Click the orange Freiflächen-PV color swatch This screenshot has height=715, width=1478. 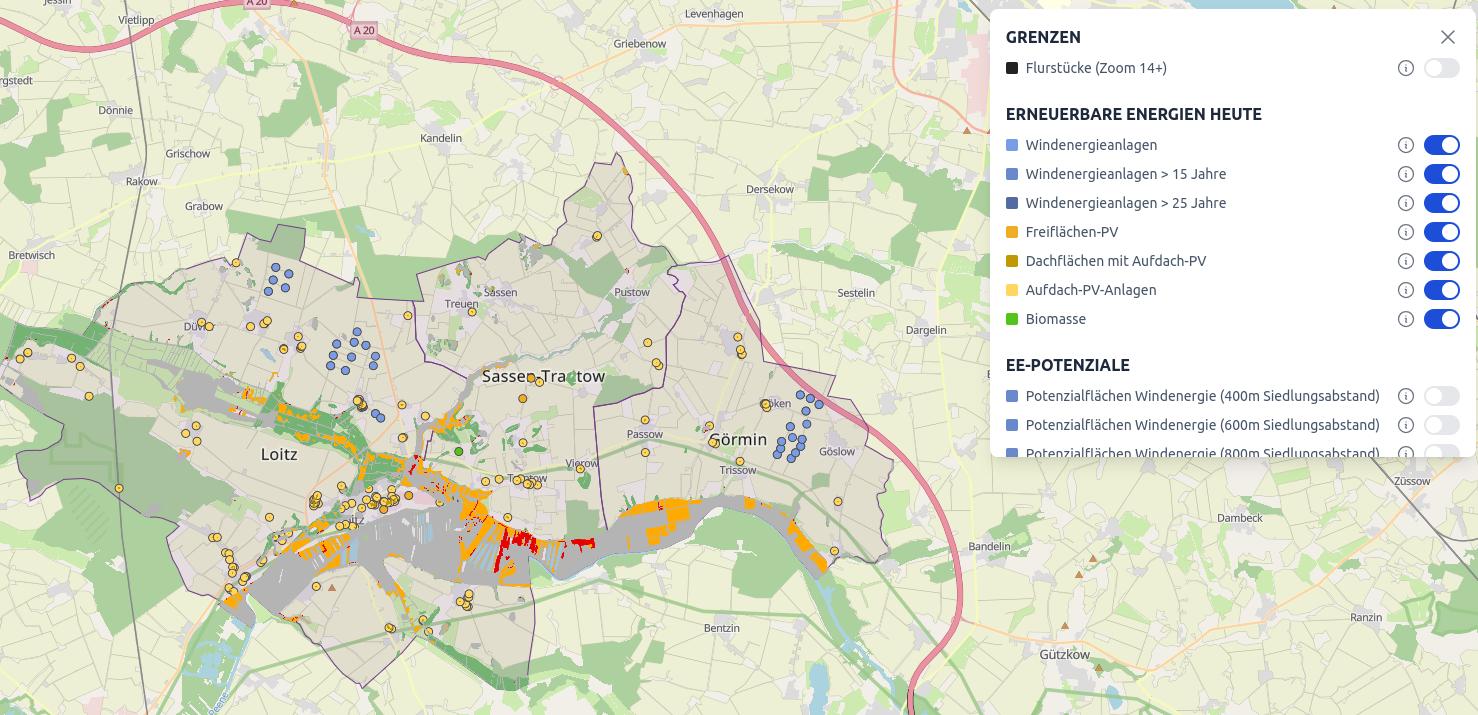[1012, 232]
